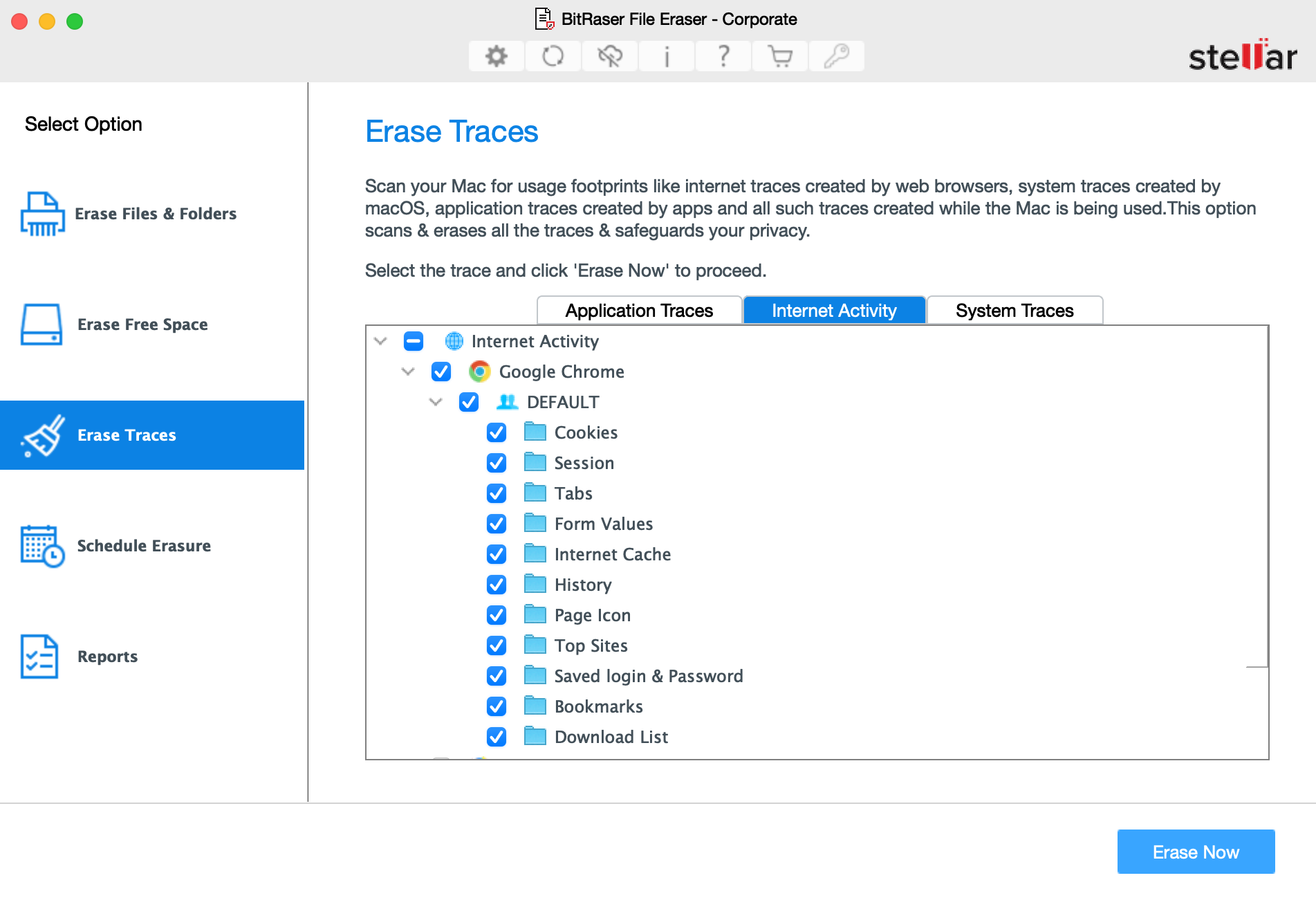Click the refresh update icon

coord(553,56)
